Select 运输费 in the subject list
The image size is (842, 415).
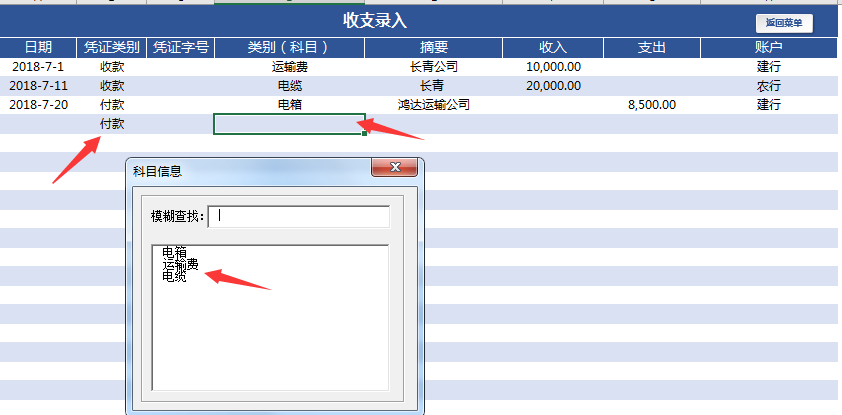tap(180, 265)
